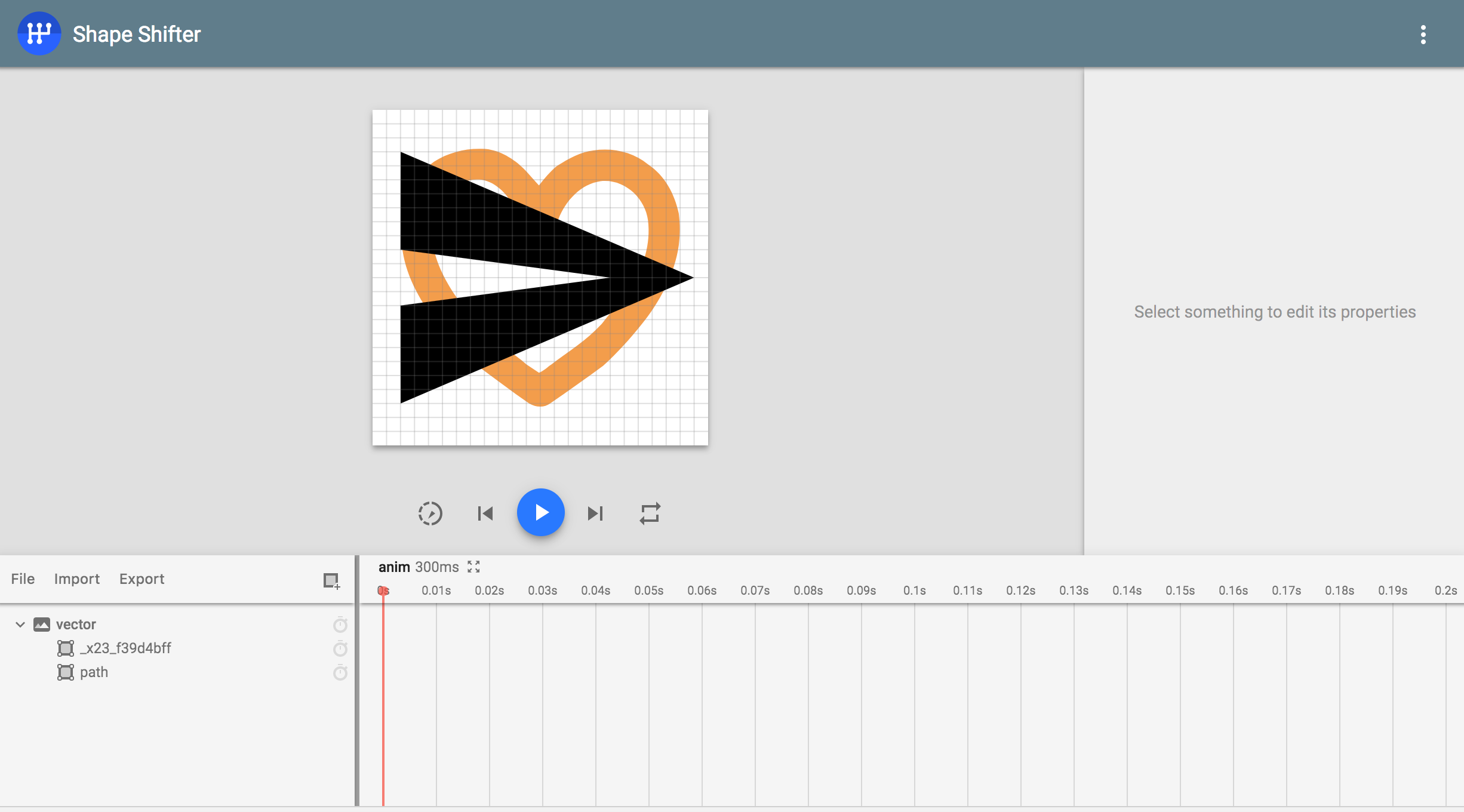Click stopwatch icon for _x23_f39d4bff layer
Image resolution: width=1464 pixels, height=812 pixels.
coord(340,648)
